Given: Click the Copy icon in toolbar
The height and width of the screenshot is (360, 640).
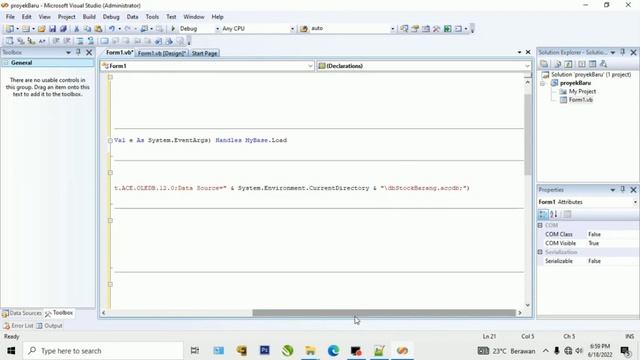Looking at the screenshot, I should click(87, 29).
